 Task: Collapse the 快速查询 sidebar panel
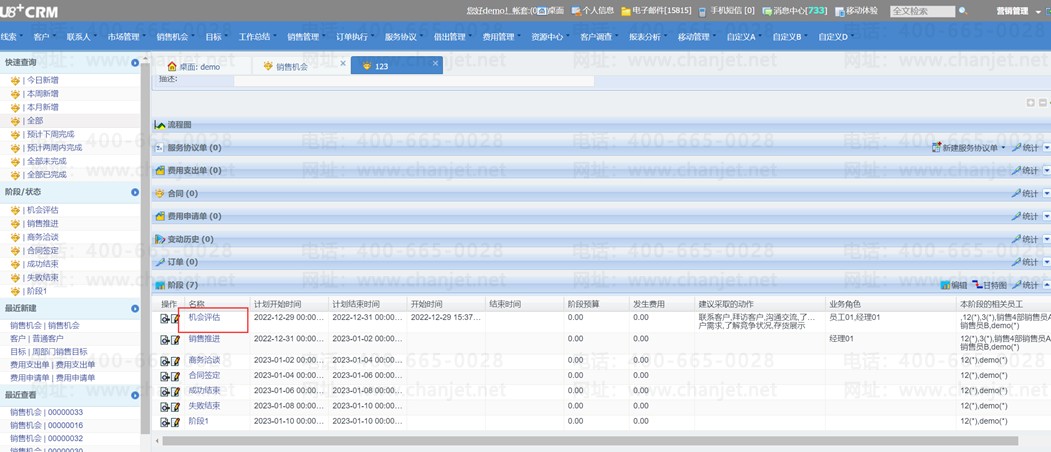135,63
